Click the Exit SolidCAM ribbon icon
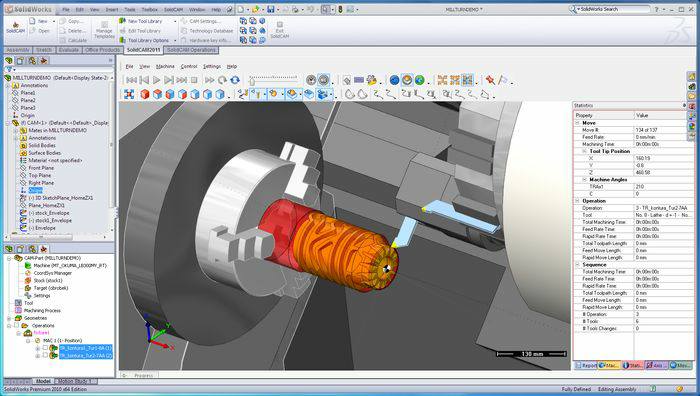 click(279, 30)
